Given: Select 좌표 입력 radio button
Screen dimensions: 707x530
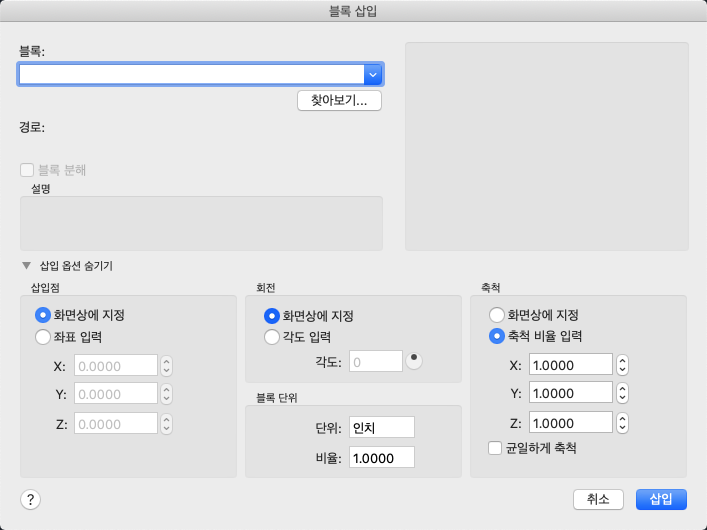Looking at the screenshot, I should pyautogui.click(x=43, y=337).
